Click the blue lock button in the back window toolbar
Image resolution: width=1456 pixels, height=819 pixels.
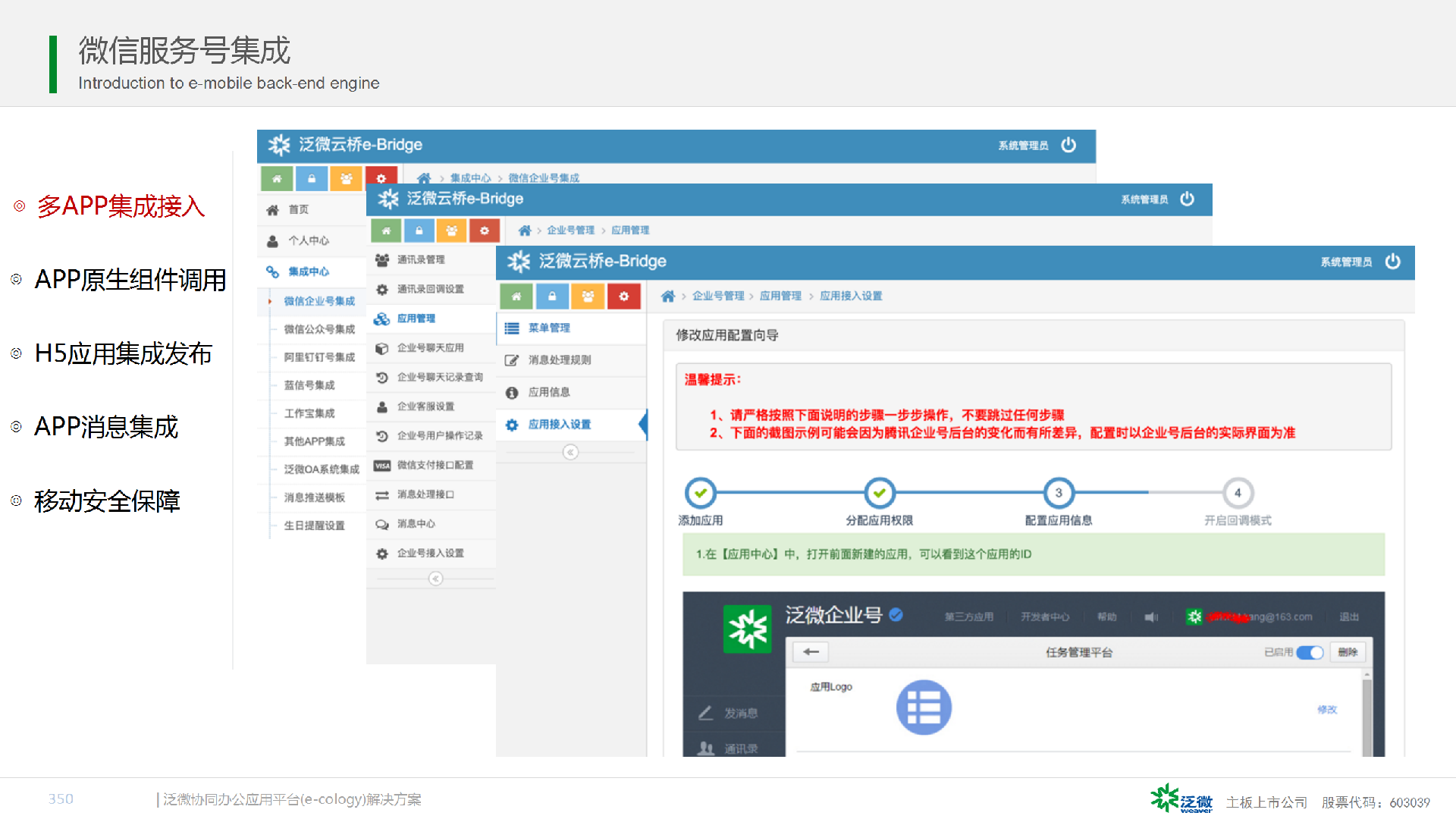tap(312, 179)
